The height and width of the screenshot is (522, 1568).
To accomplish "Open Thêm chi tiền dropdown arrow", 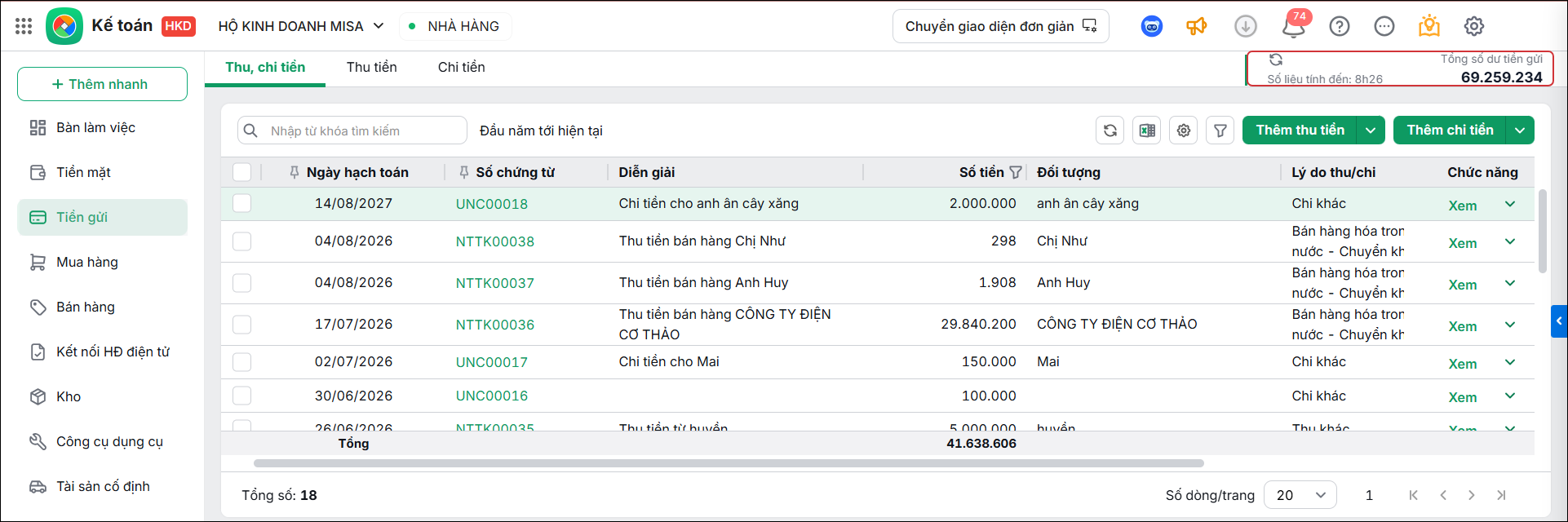I will 1520,130.
